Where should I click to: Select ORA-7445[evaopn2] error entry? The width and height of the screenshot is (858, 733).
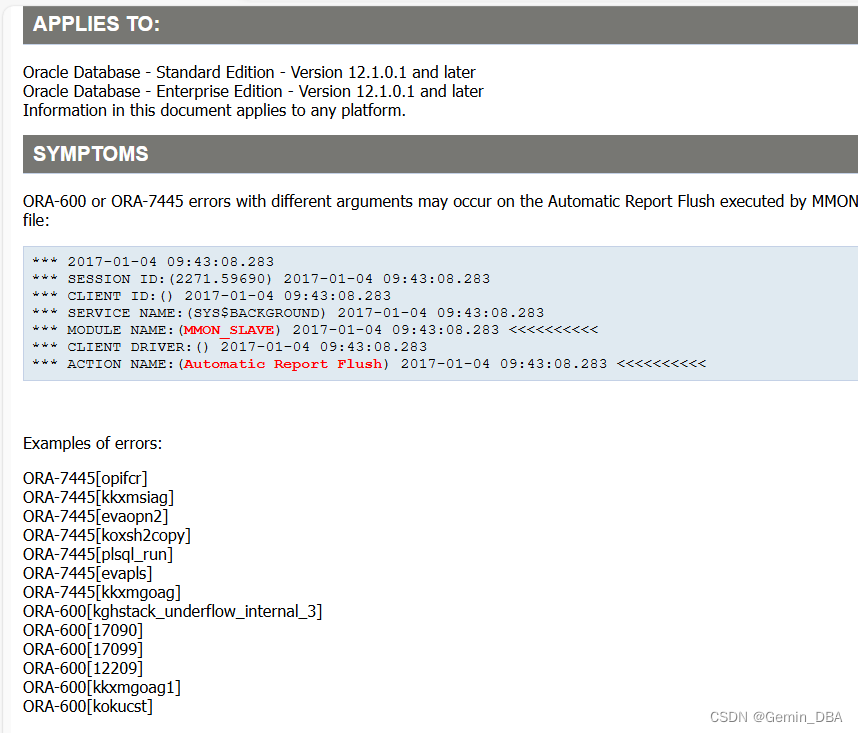coord(96,516)
